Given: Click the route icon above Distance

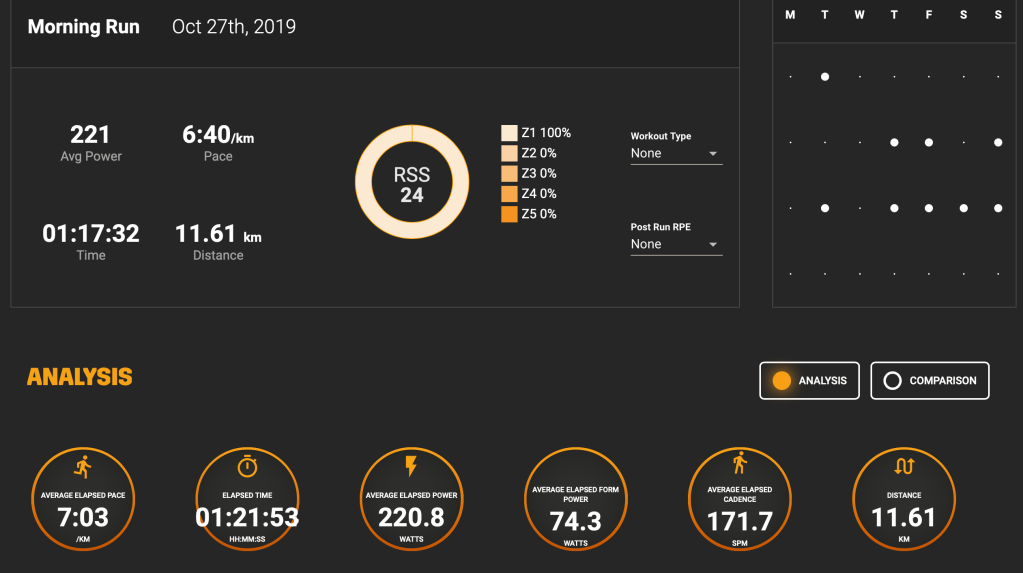Looking at the screenshot, I should (x=904, y=466).
